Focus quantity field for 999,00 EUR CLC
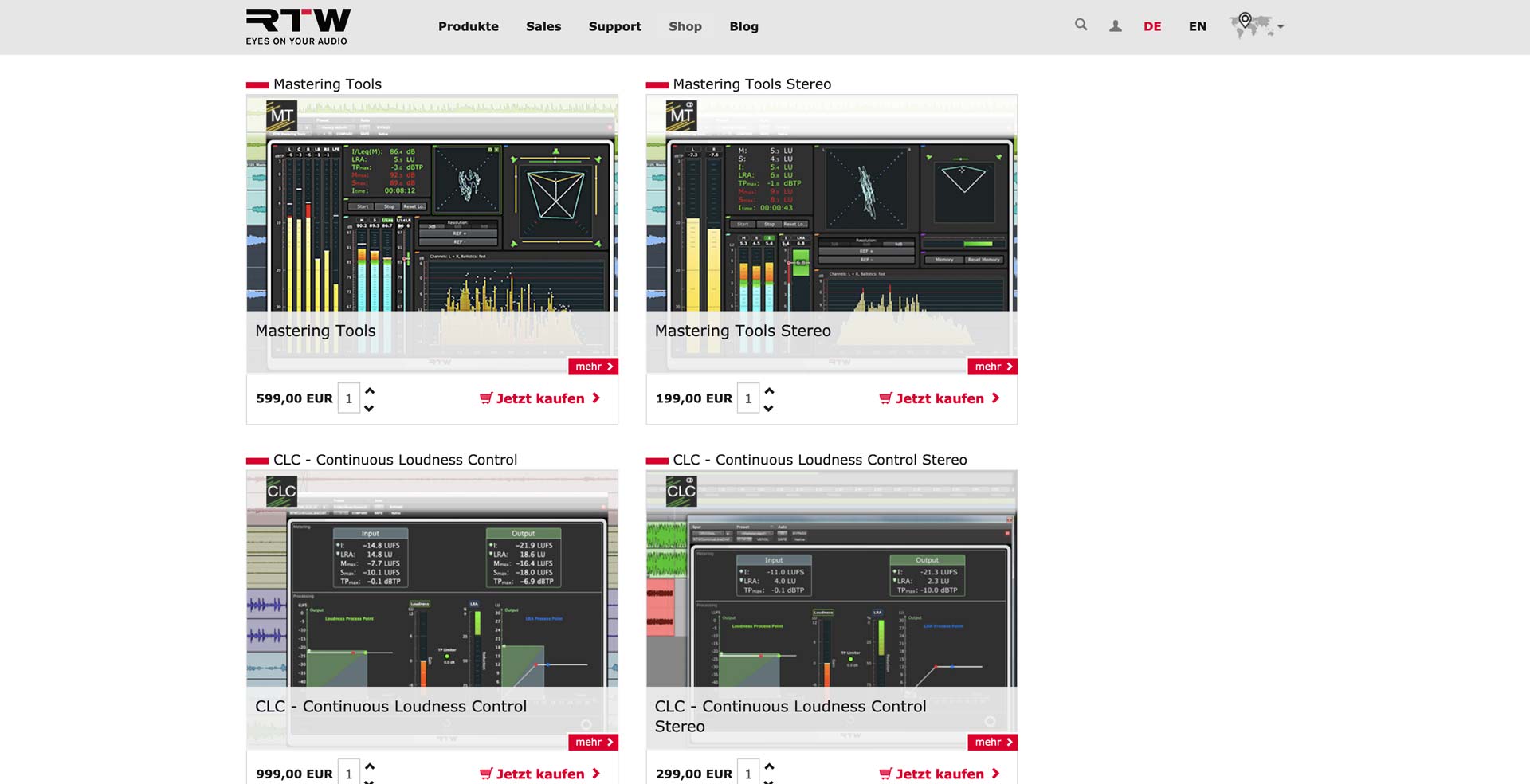Image resolution: width=1530 pixels, height=784 pixels. pyautogui.click(x=348, y=771)
